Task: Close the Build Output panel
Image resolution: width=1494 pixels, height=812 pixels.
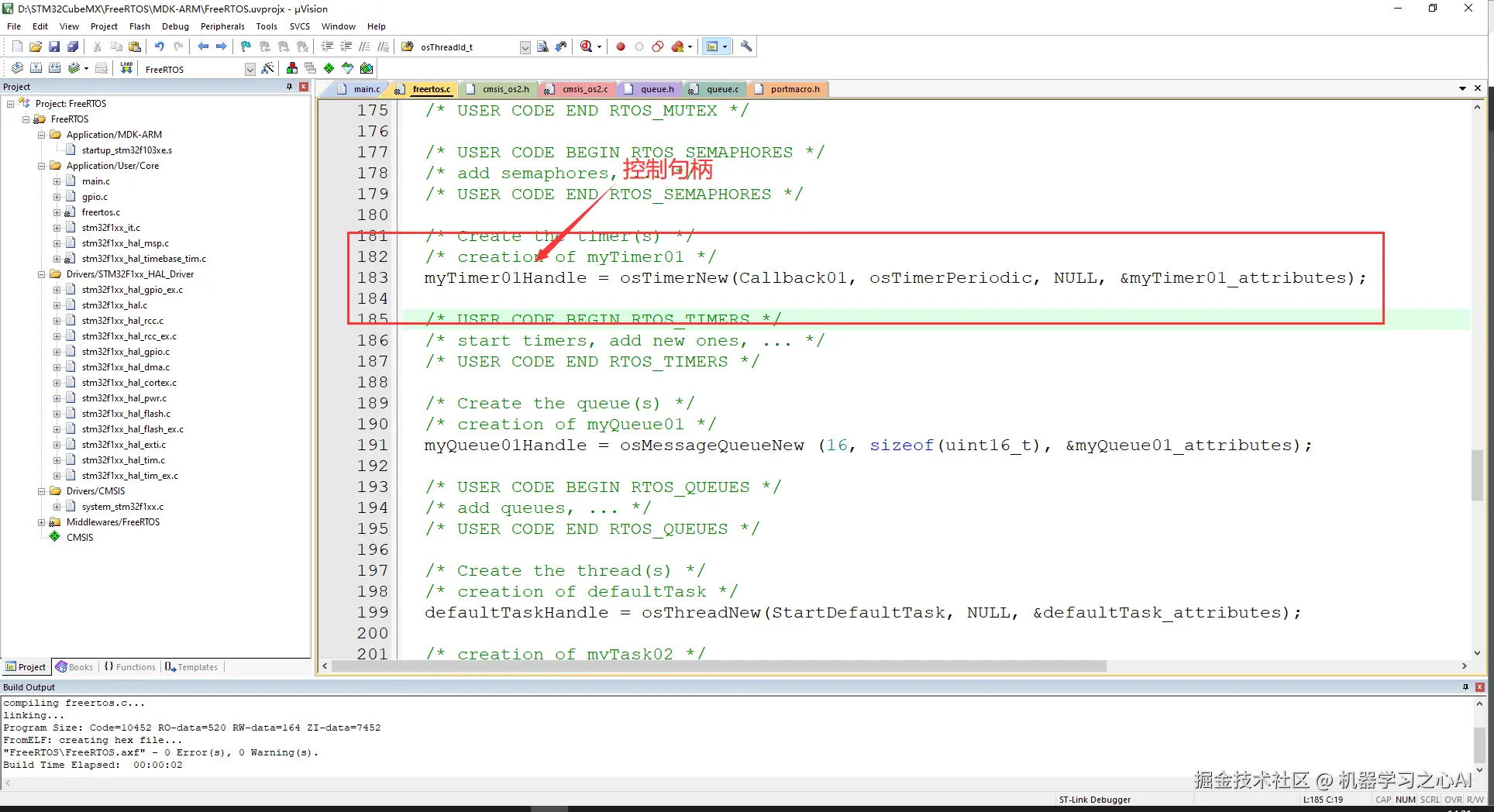Action: 1480,687
